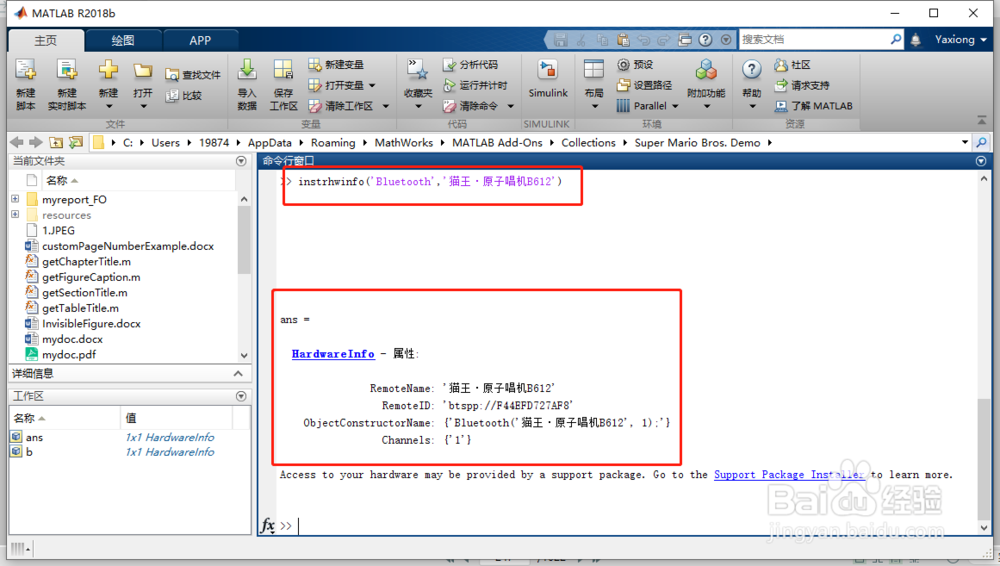Open 当前文件夹 panel actions menu
This screenshot has height=566, width=1000.
(241, 161)
